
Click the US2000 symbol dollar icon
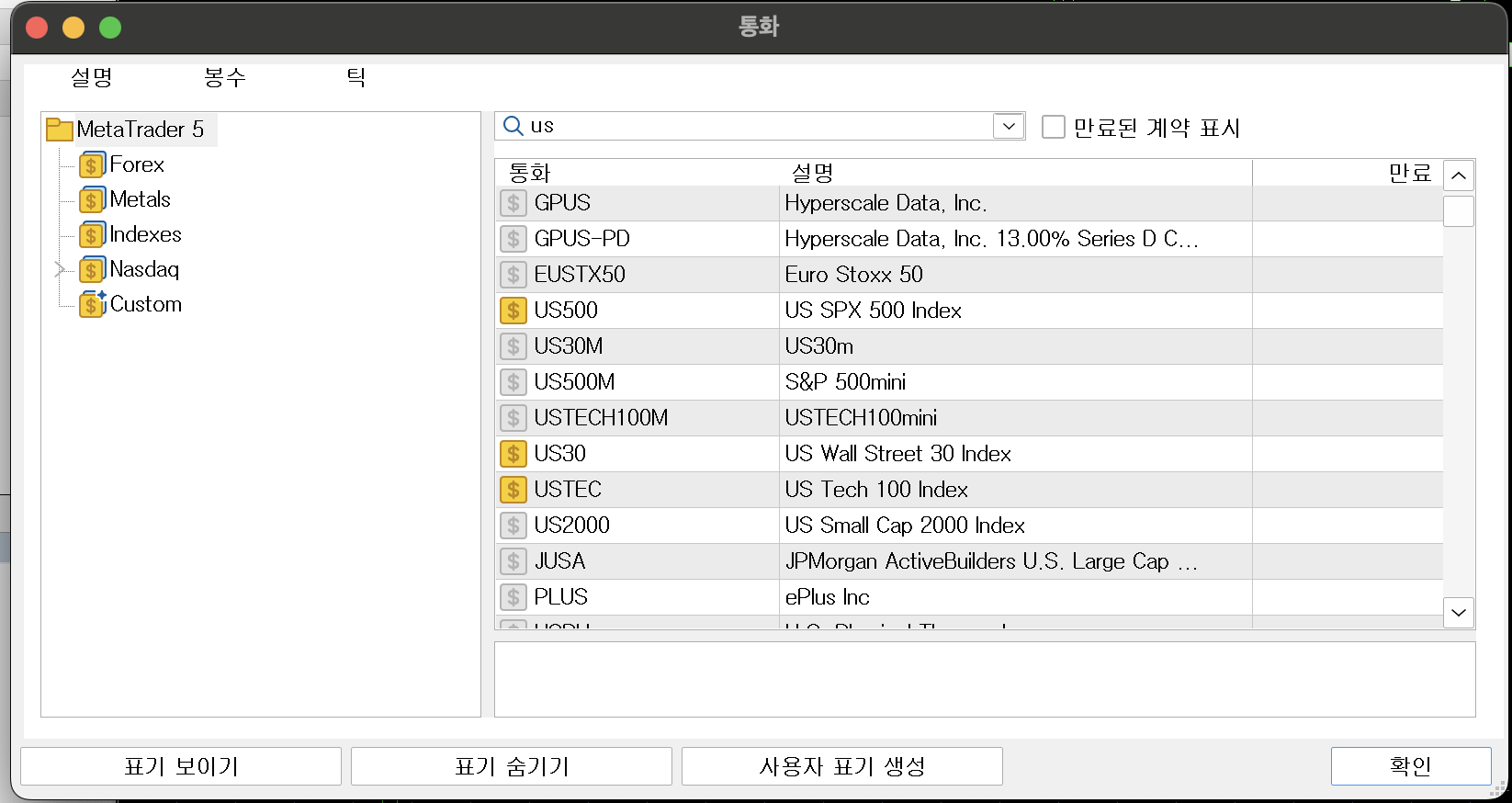click(513, 526)
